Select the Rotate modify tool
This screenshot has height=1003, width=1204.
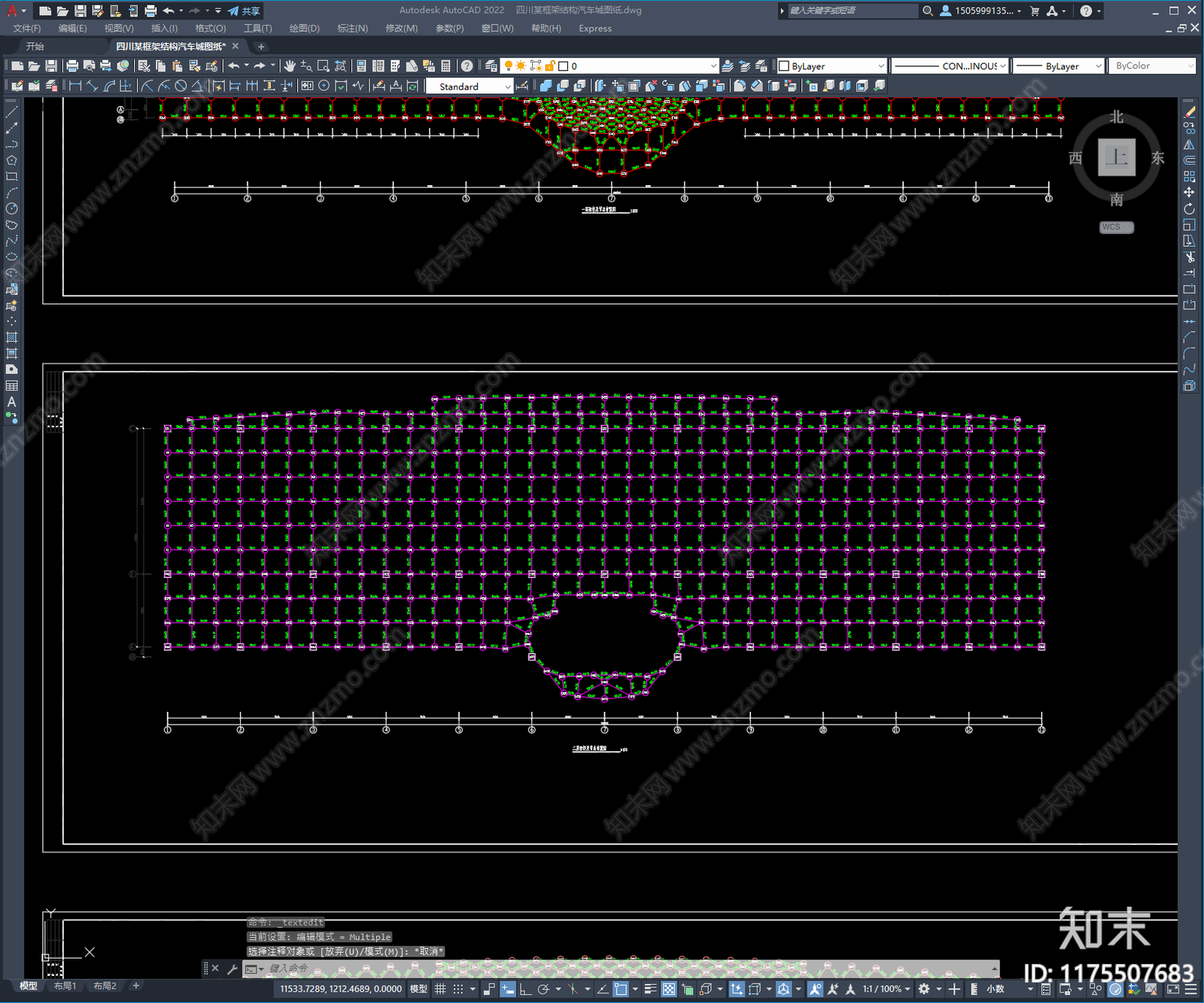click(x=1189, y=208)
